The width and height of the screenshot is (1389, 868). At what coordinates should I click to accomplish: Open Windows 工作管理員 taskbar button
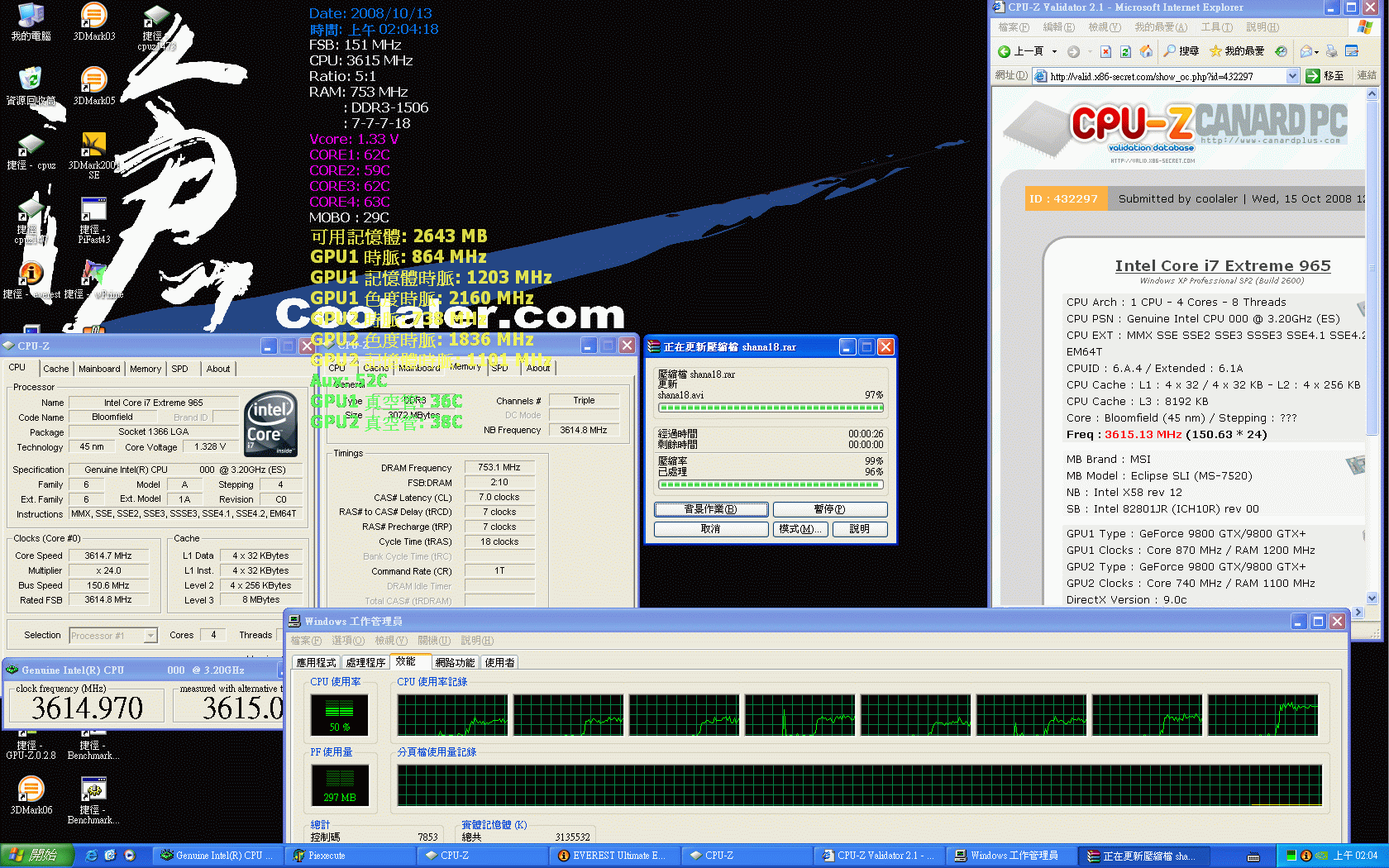(x=1012, y=856)
